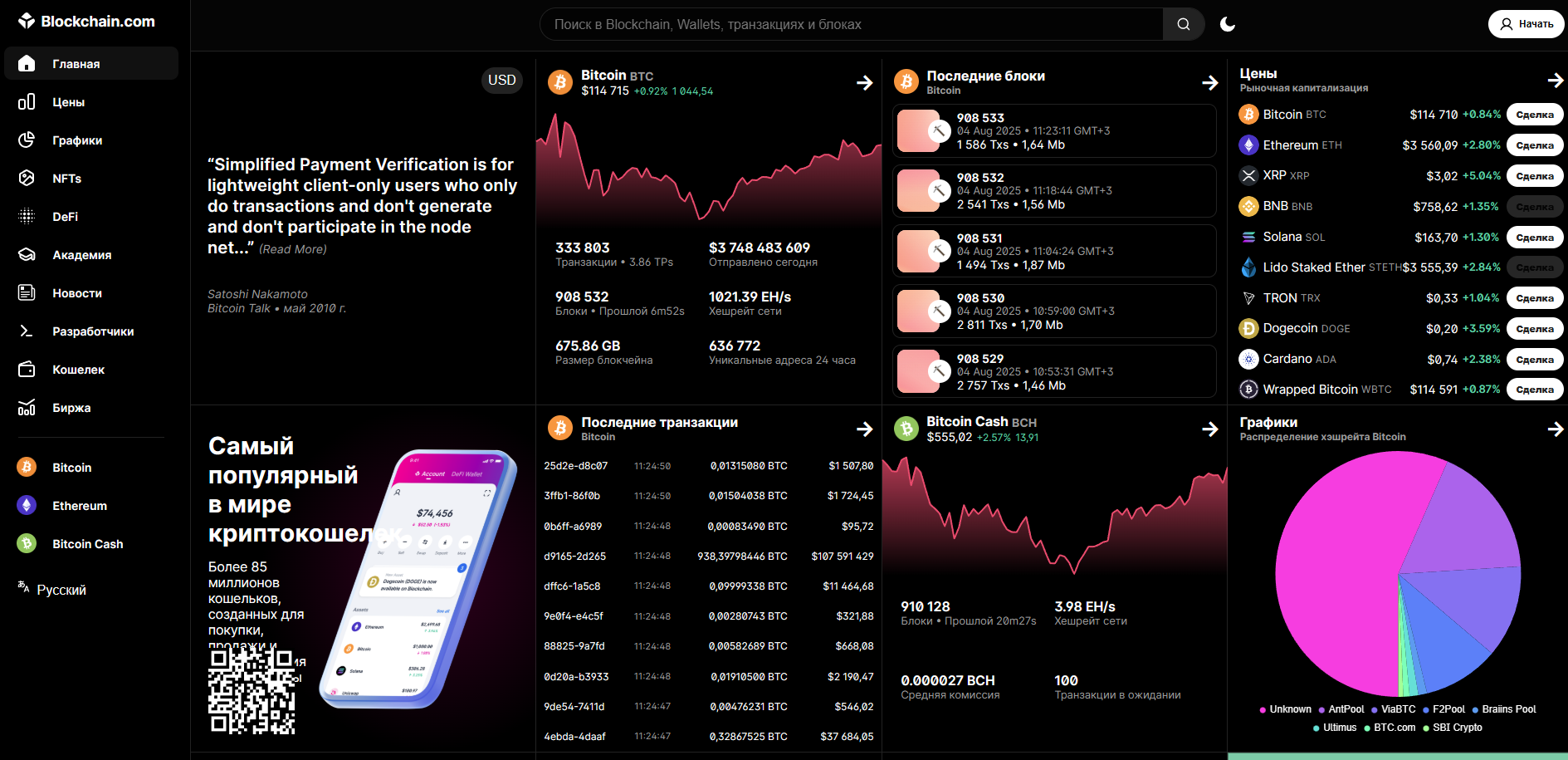Click the F2Pool legend entry
Viewport: 1568px width, 760px height.
click(1443, 709)
